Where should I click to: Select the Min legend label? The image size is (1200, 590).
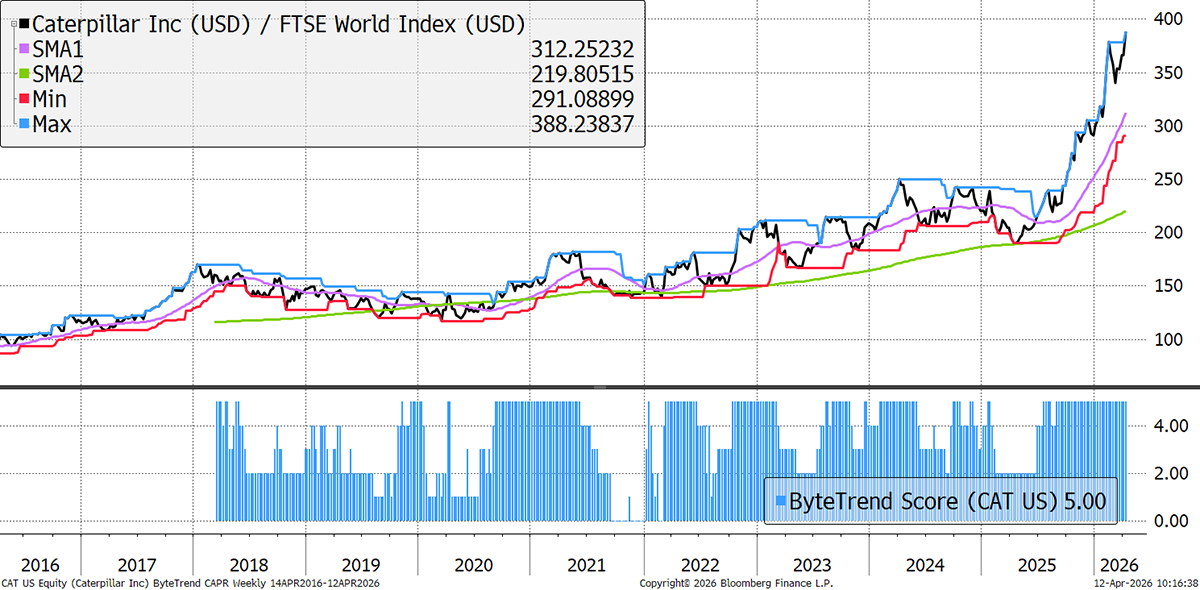pyautogui.click(x=51, y=98)
